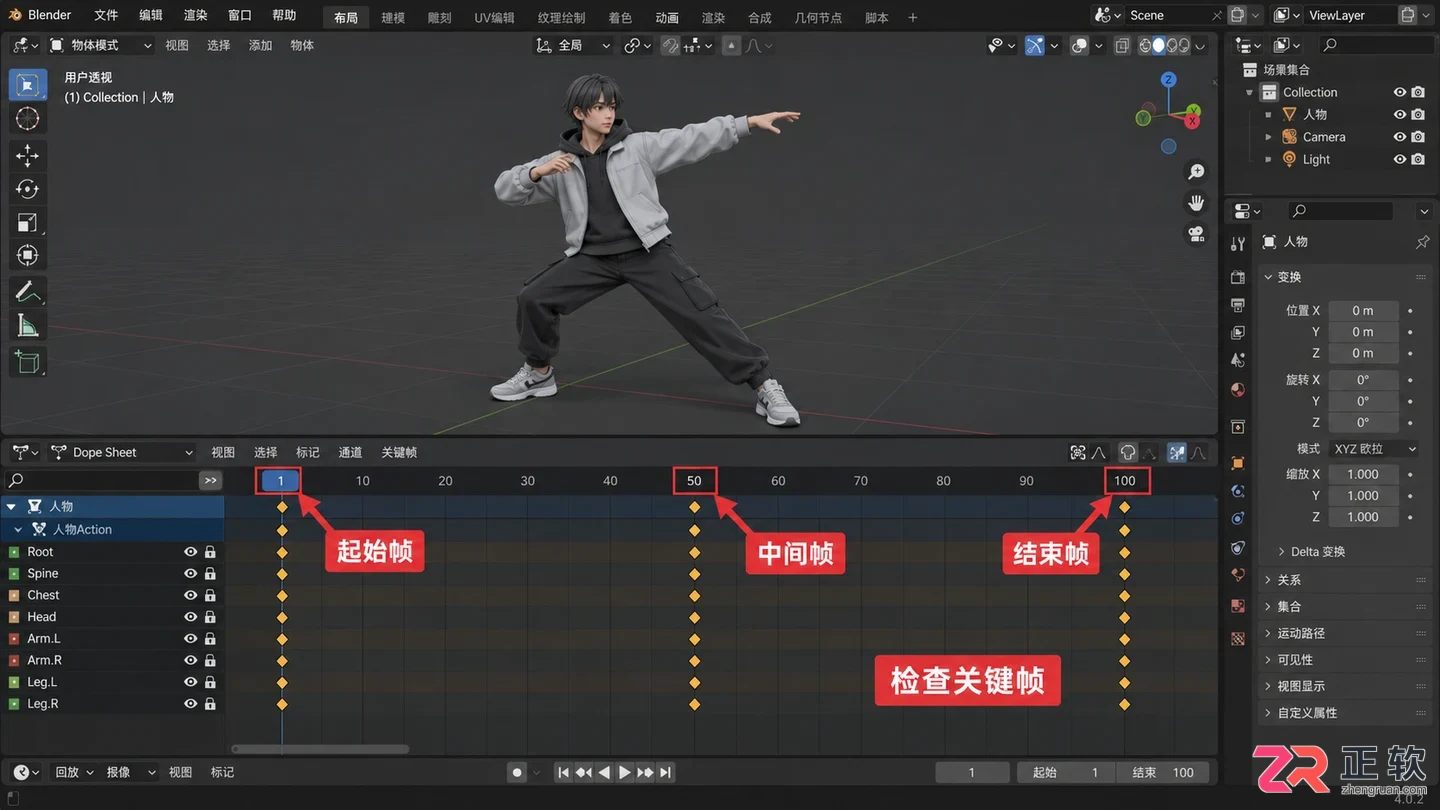Click the Dope Sheet channel search field
The height and width of the screenshot is (810, 1440).
(x=101, y=480)
